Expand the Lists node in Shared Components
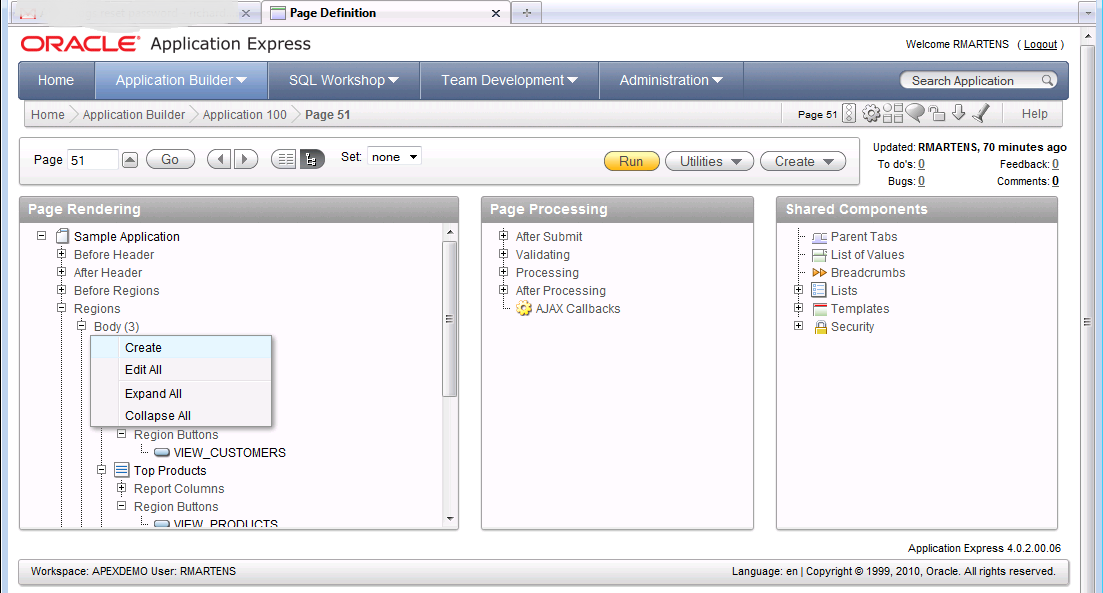1103x593 pixels. 798,290
